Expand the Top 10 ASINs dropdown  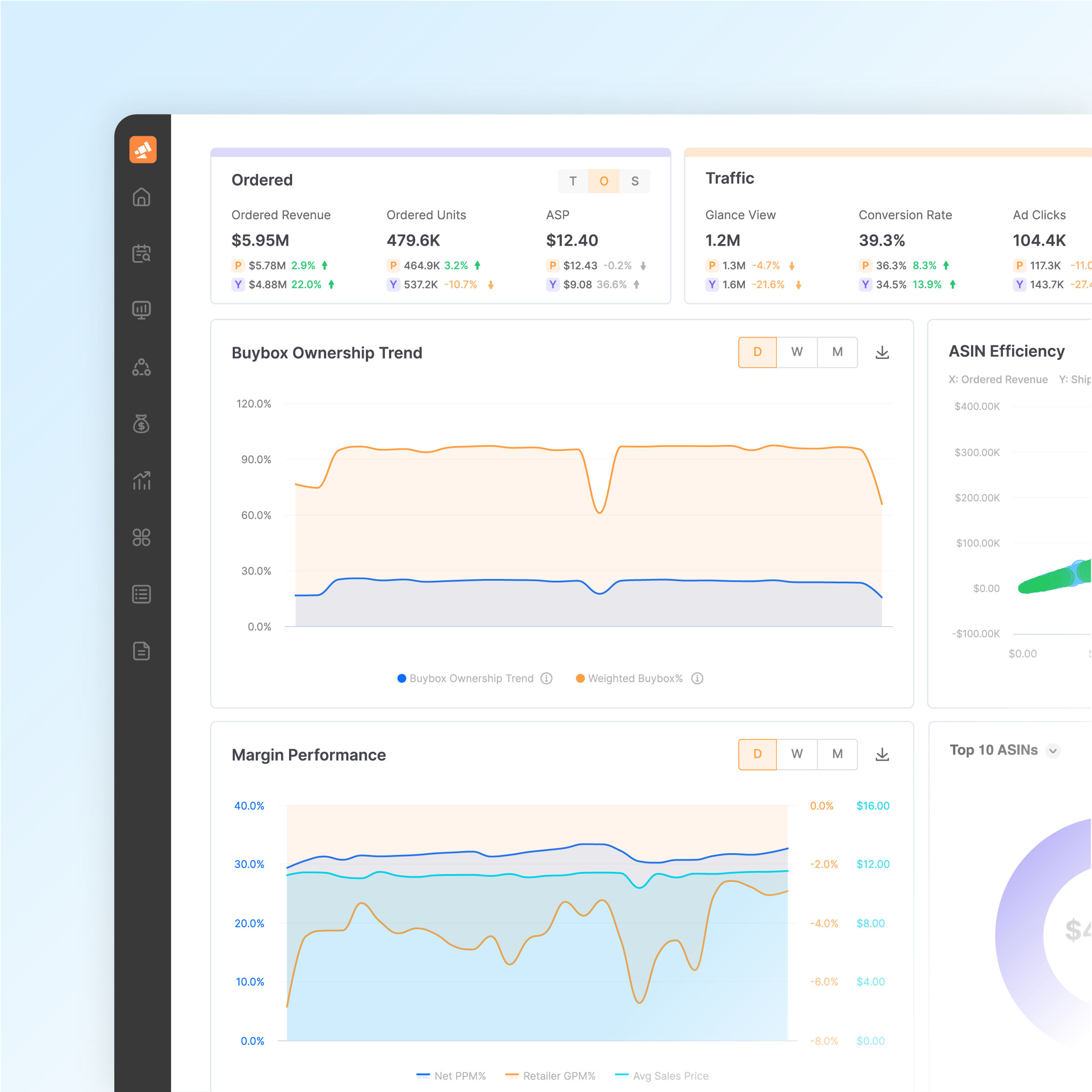(x=1052, y=751)
